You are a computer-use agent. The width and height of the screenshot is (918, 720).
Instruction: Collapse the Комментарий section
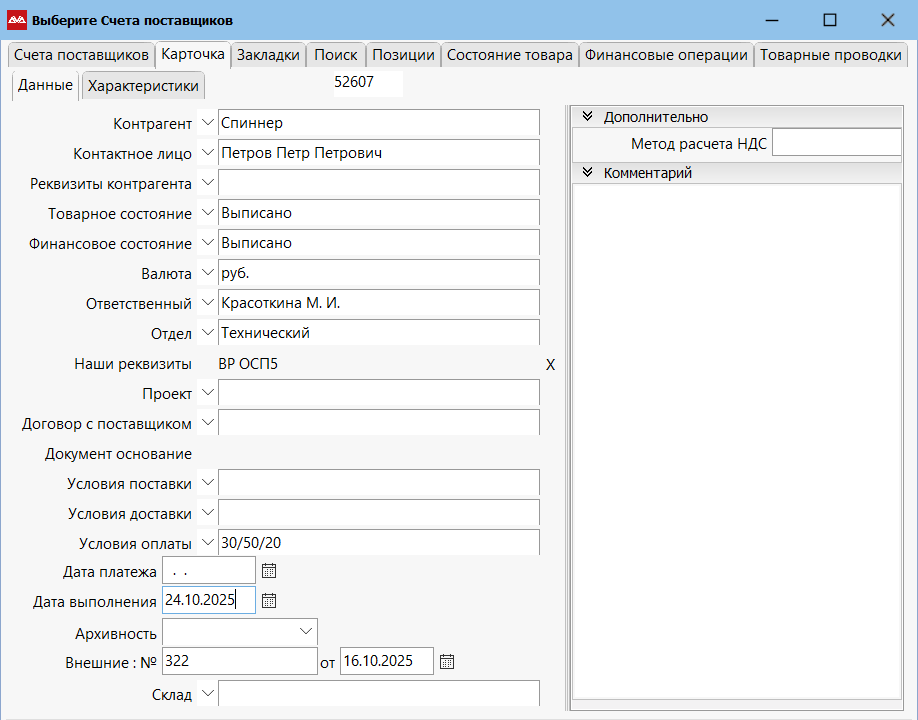(588, 173)
